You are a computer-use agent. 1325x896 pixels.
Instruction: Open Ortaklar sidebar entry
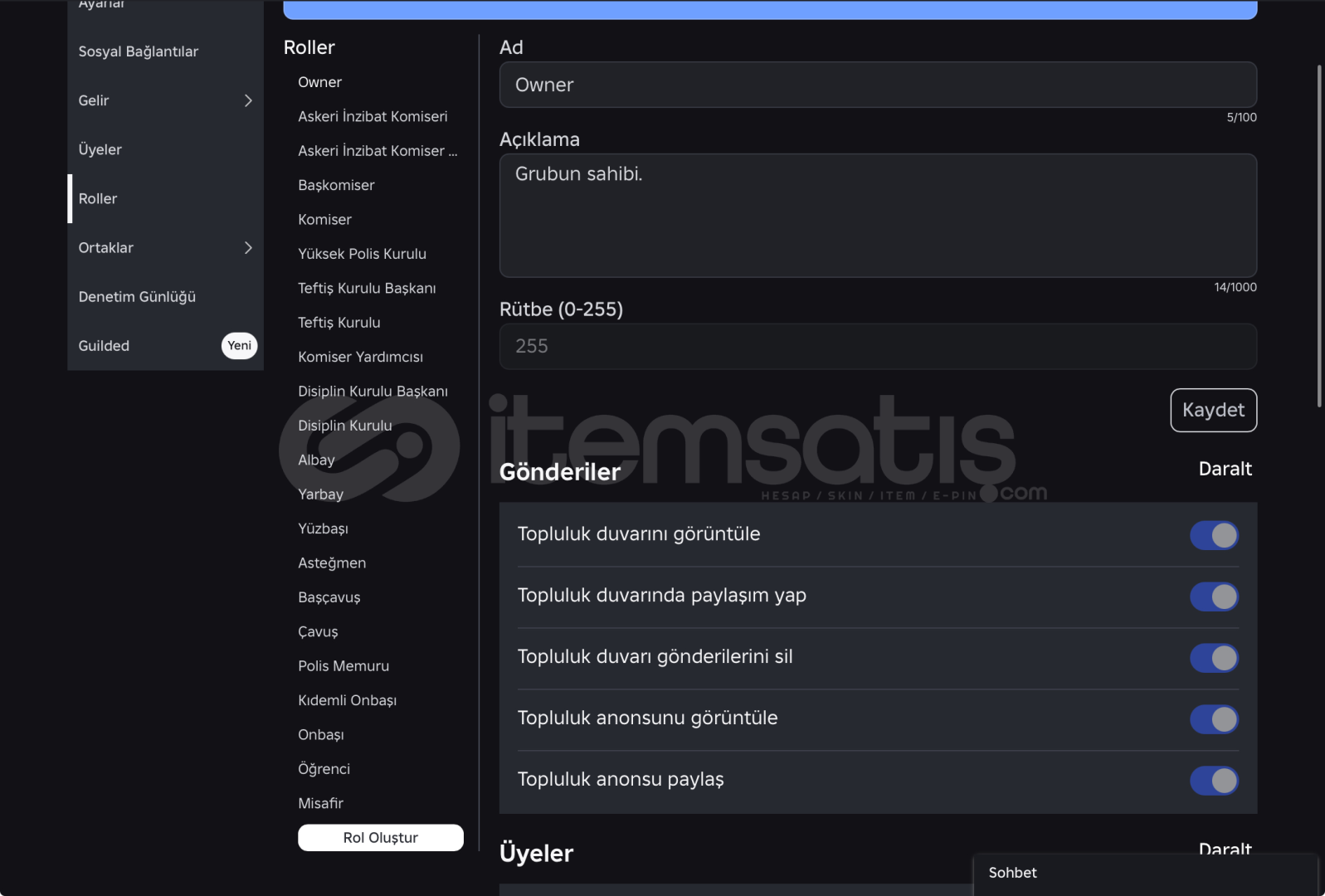tap(165, 247)
